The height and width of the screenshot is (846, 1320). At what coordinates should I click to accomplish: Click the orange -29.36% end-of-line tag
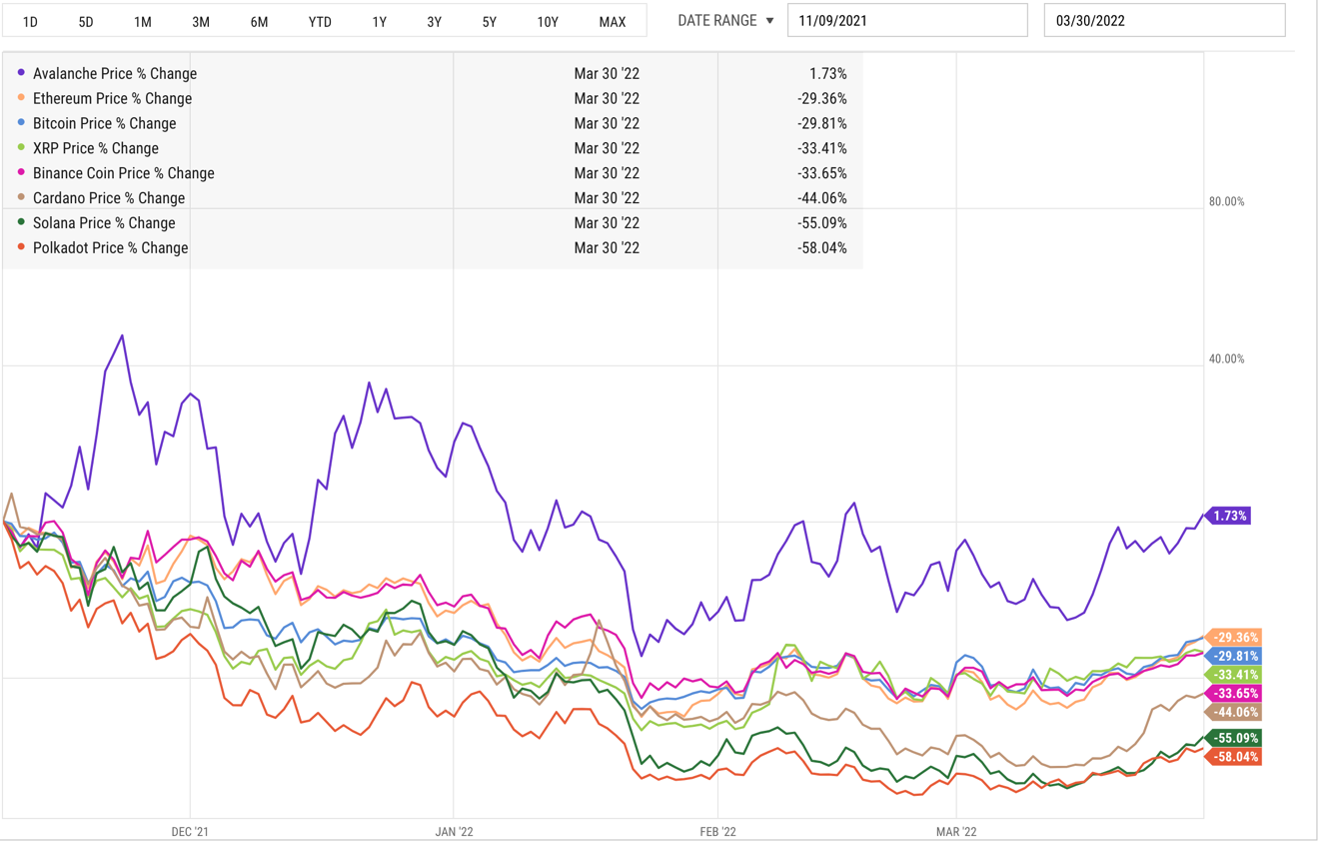(1233, 638)
